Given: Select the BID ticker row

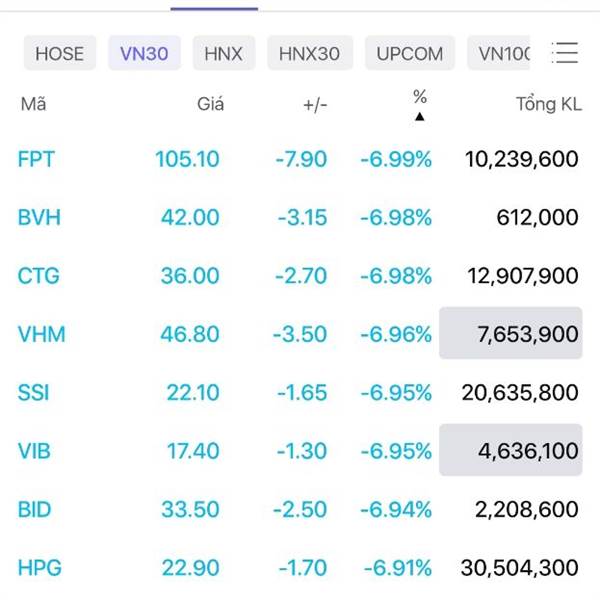Looking at the screenshot, I should 300,509.
